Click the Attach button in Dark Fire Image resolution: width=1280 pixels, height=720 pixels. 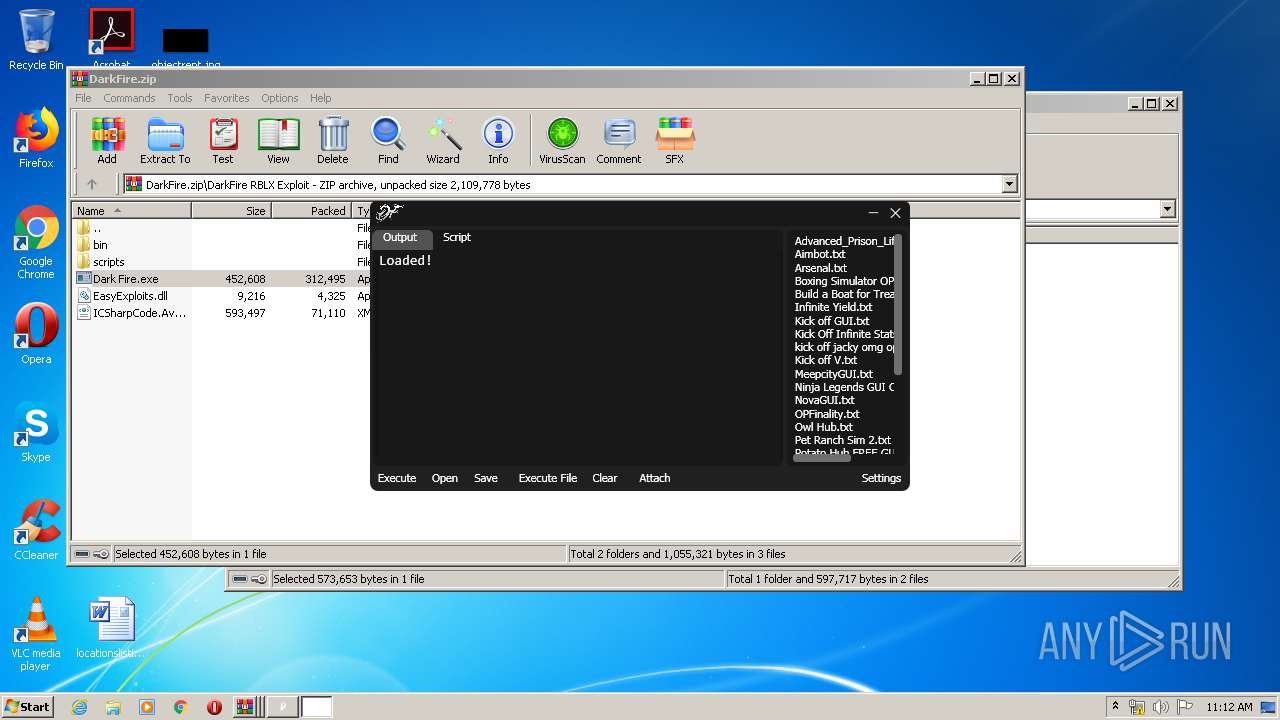point(655,478)
